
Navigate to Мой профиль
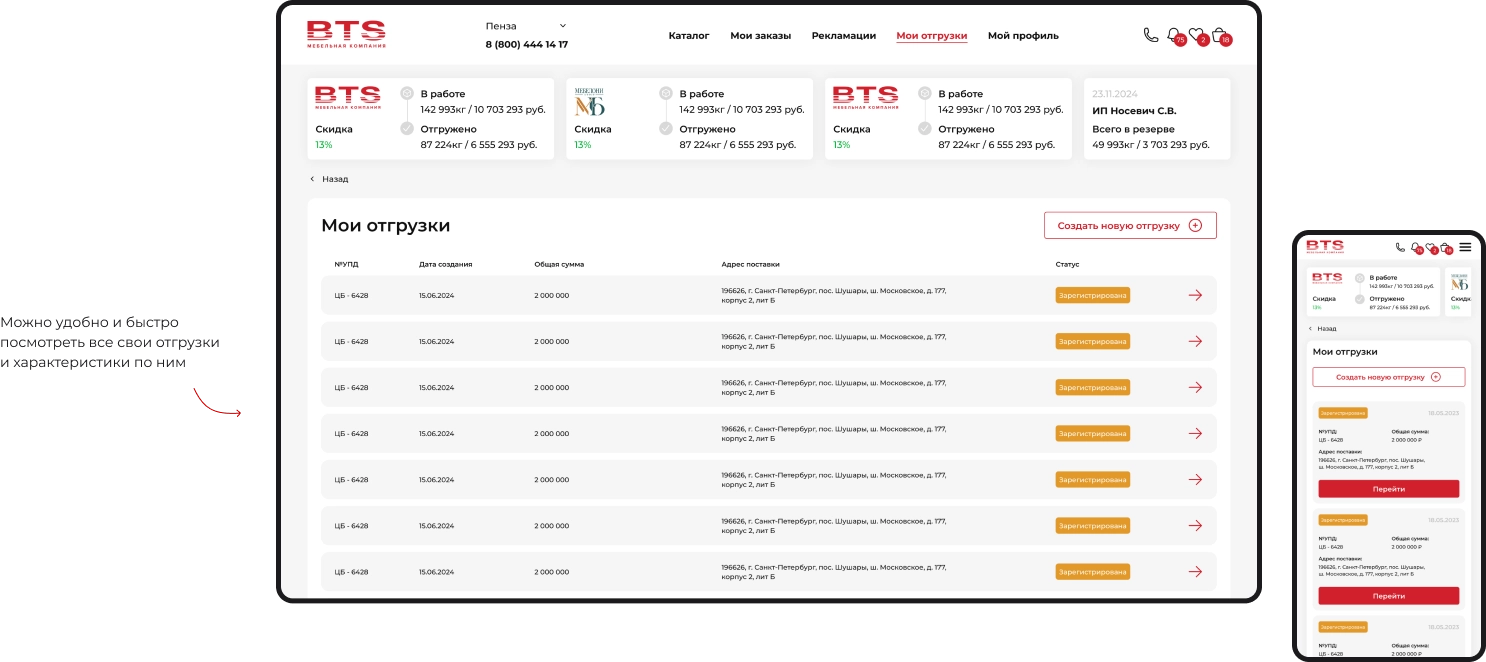1022,36
